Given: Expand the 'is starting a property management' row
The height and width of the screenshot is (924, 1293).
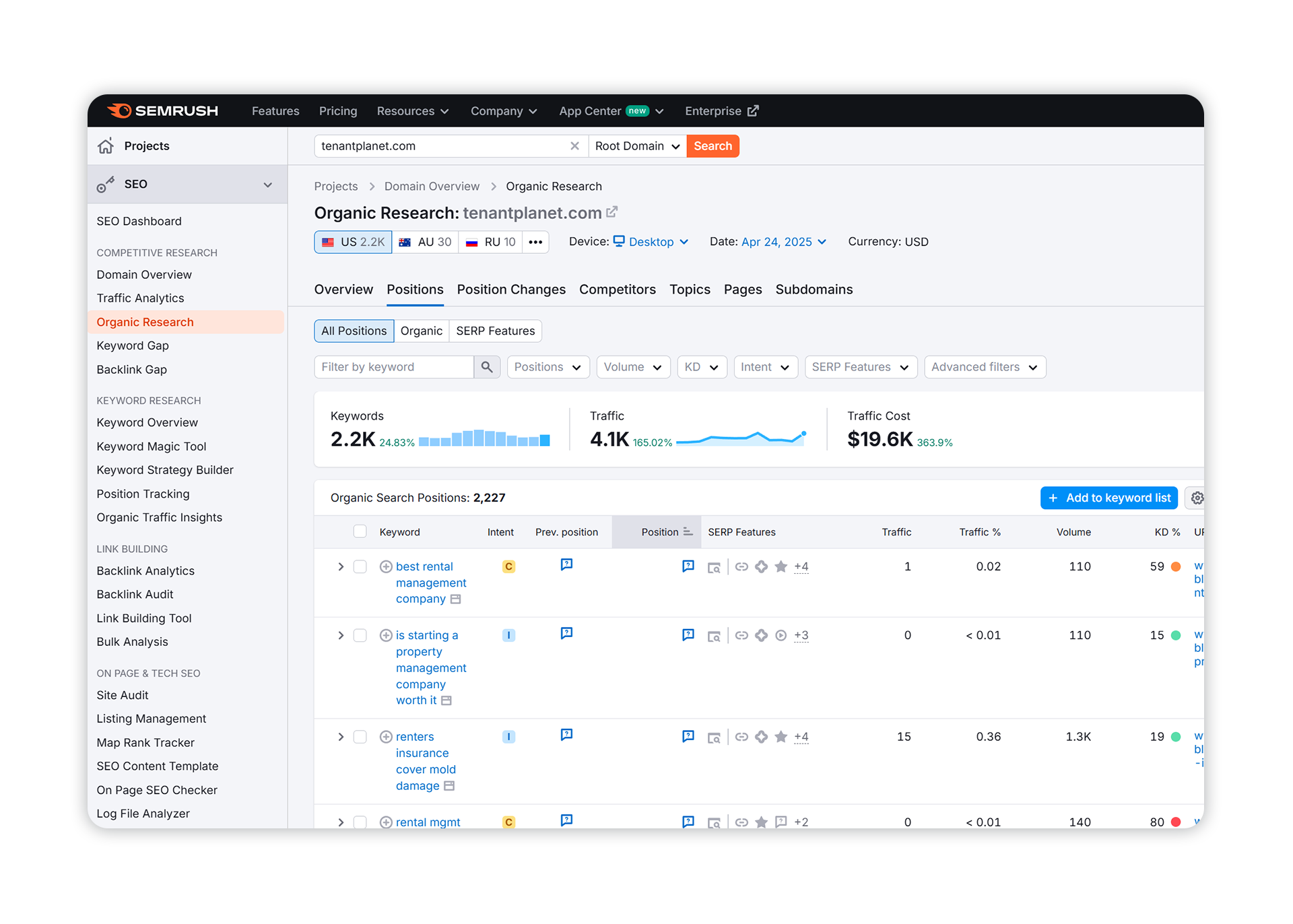Looking at the screenshot, I should (x=341, y=635).
